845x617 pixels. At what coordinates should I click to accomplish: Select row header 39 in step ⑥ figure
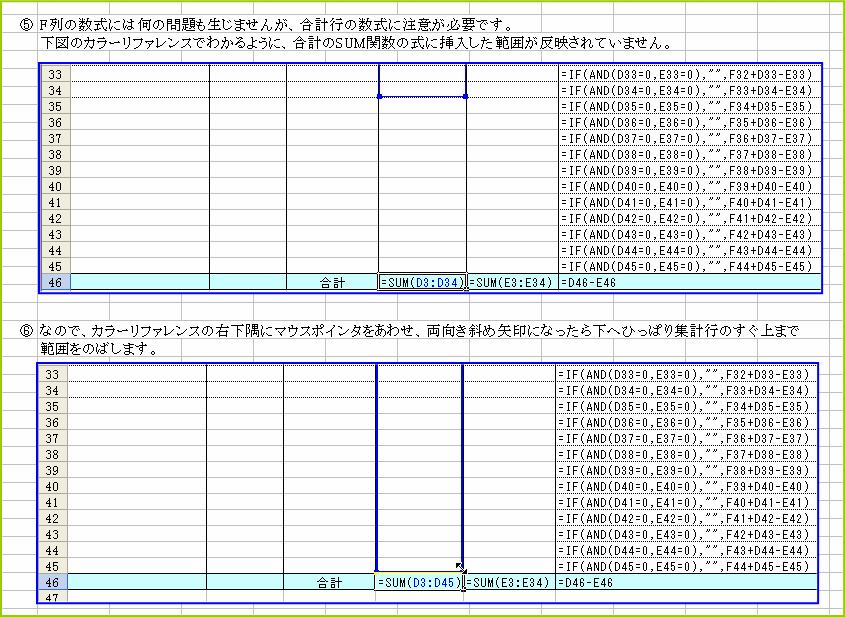pos(52,470)
